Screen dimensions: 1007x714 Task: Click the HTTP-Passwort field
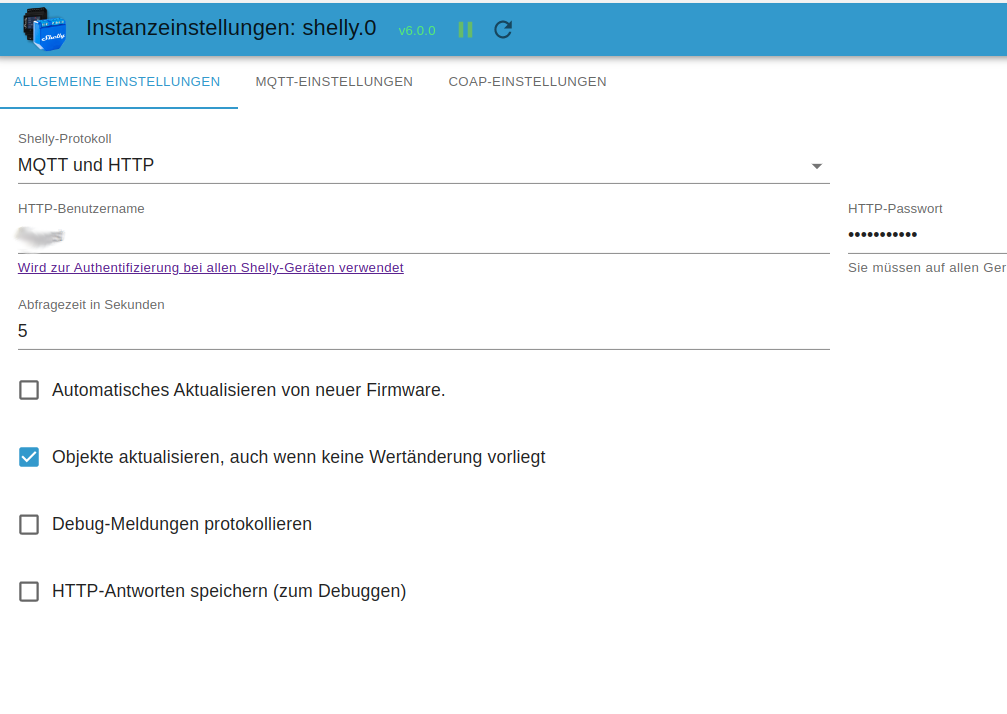tap(927, 235)
